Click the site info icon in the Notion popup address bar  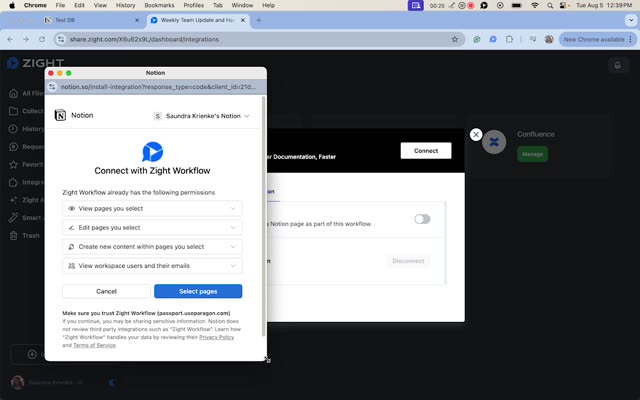click(52, 87)
